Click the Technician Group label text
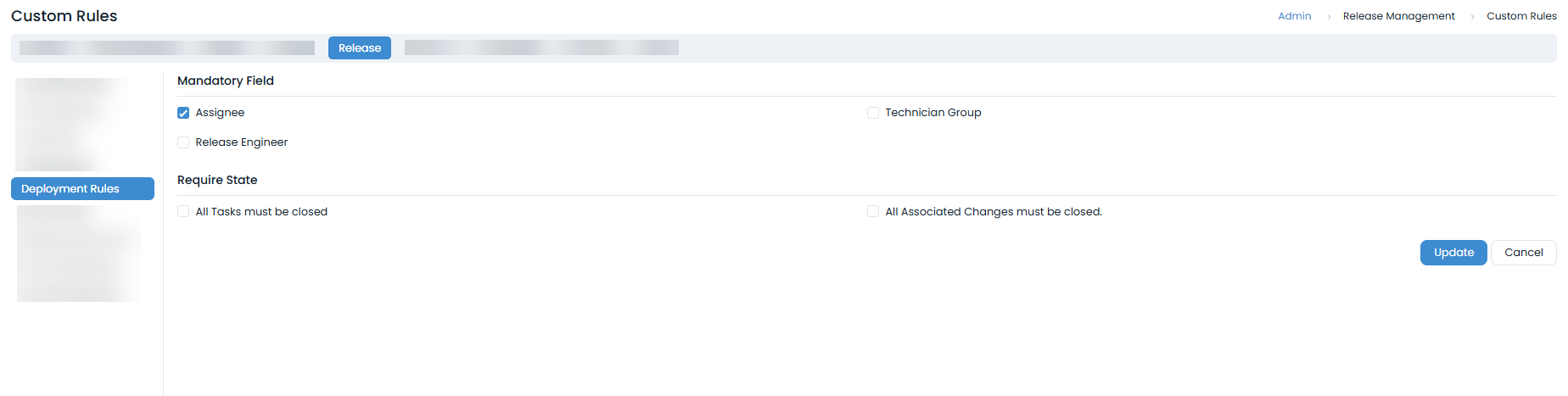 coord(932,113)
